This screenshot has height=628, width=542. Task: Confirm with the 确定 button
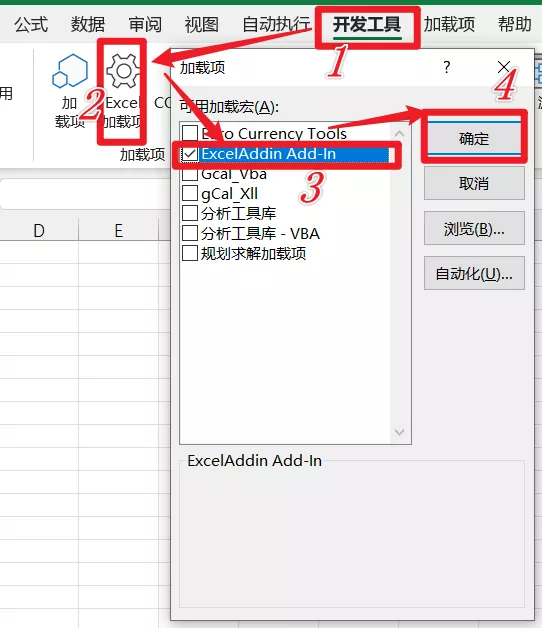click(474, 139)
